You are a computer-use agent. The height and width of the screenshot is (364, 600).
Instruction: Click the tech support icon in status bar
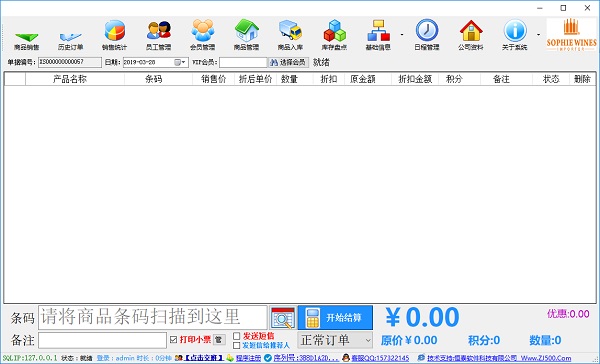[x=421, y=358]
